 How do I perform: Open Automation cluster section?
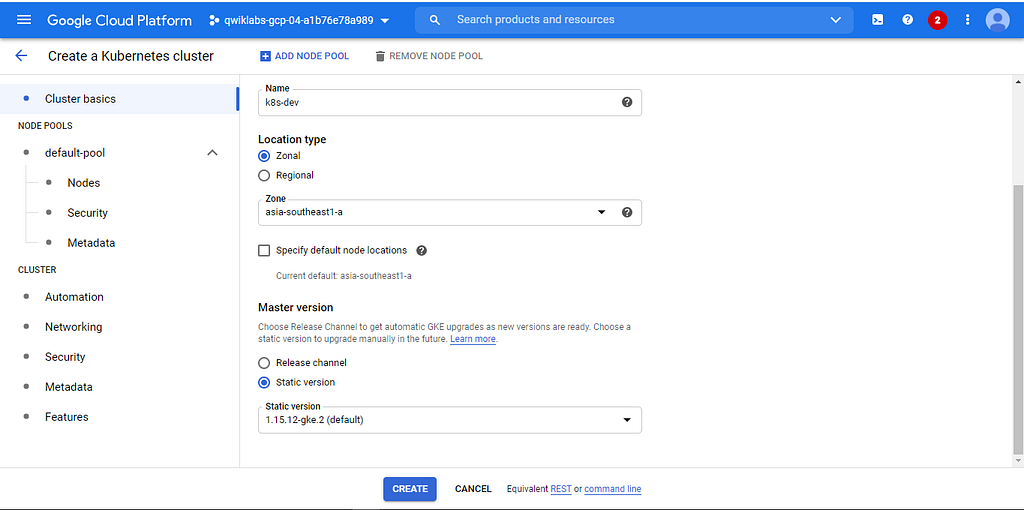click(74, 296)
